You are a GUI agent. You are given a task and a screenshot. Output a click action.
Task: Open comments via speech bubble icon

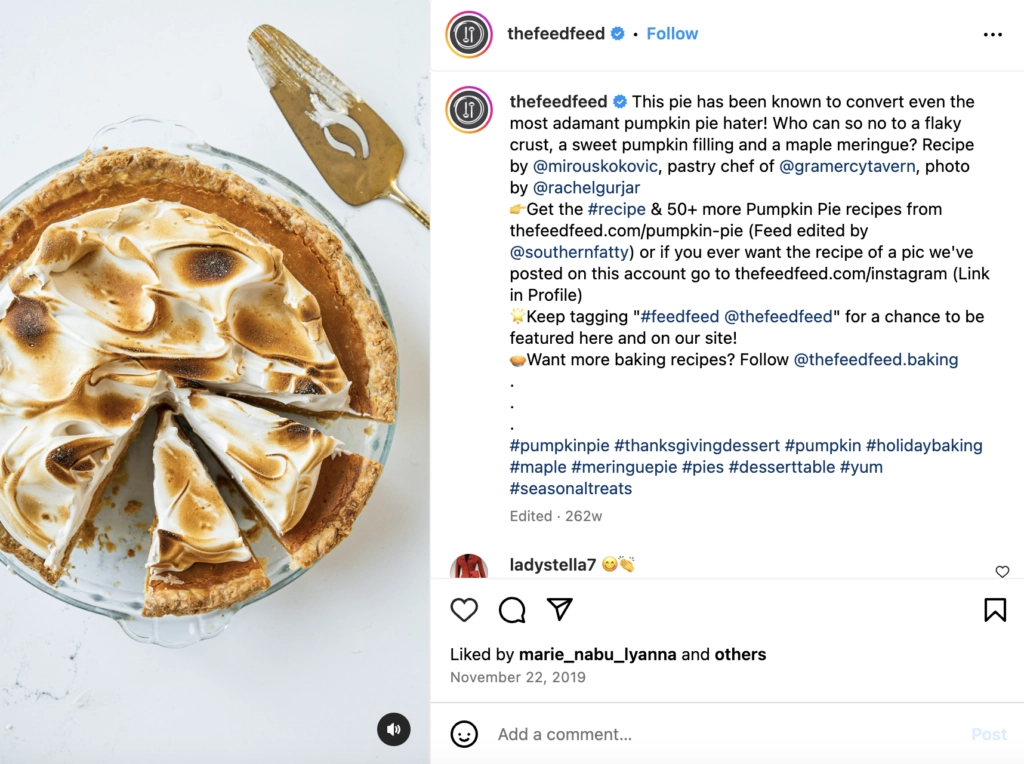pyautogui.click(x=512, y=610)
